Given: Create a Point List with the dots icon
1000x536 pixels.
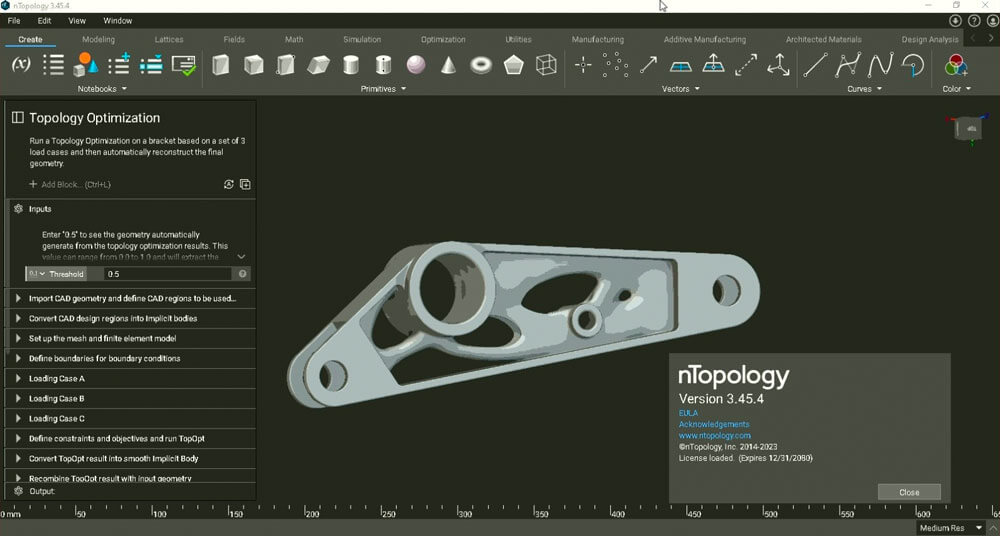Looking at the screenshot, I should pyautogui.click(x=615, y=64).
